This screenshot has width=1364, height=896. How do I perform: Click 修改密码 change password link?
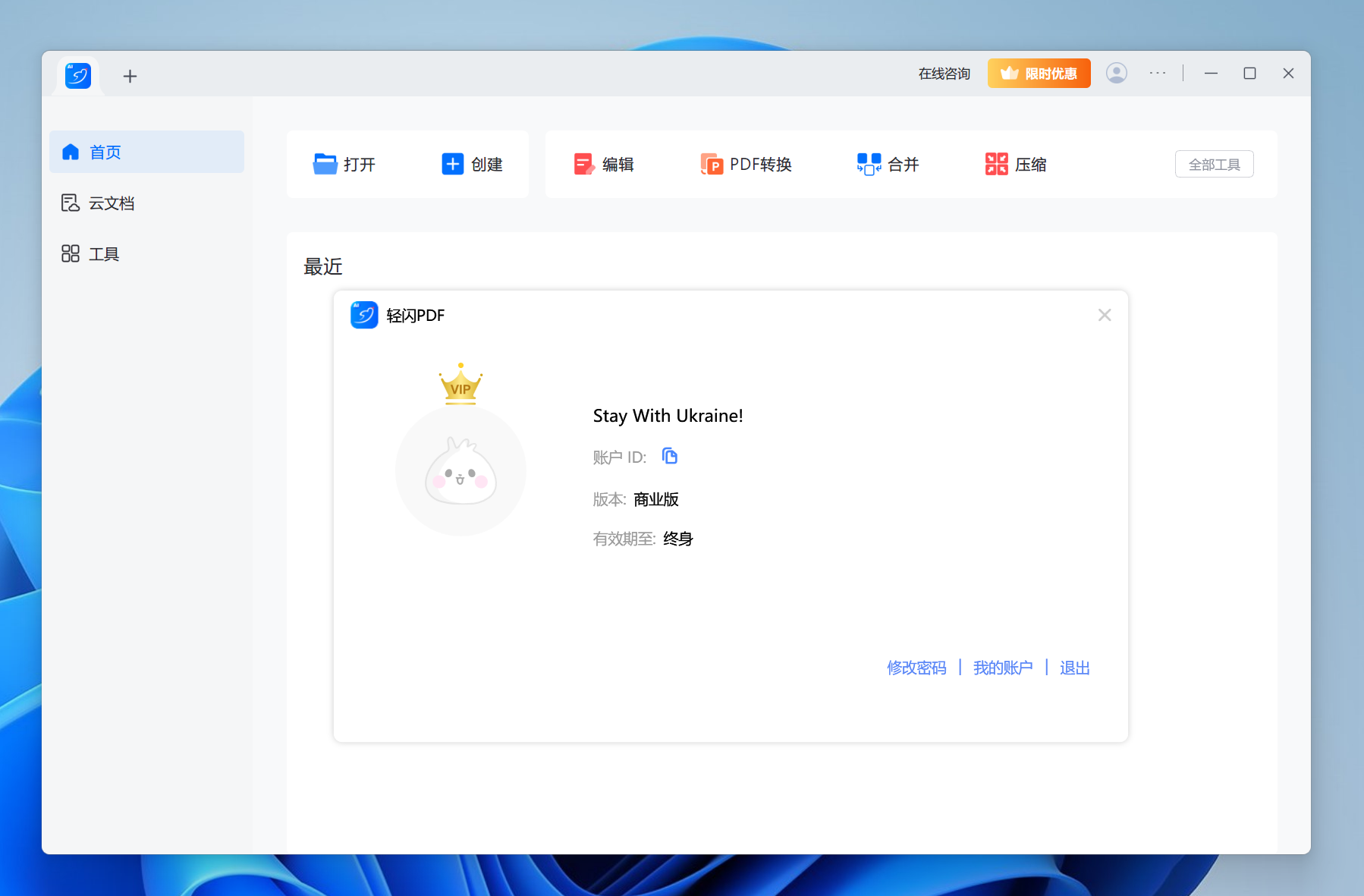(x=916, y=668)
